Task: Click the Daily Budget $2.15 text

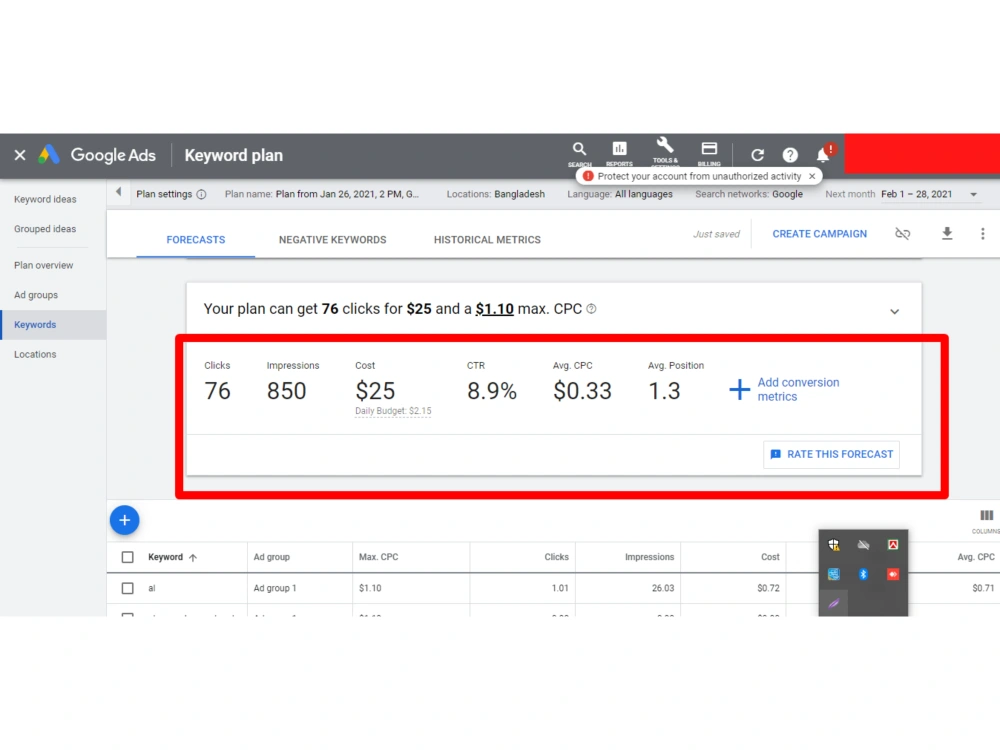Action: [x=393, y=411]
